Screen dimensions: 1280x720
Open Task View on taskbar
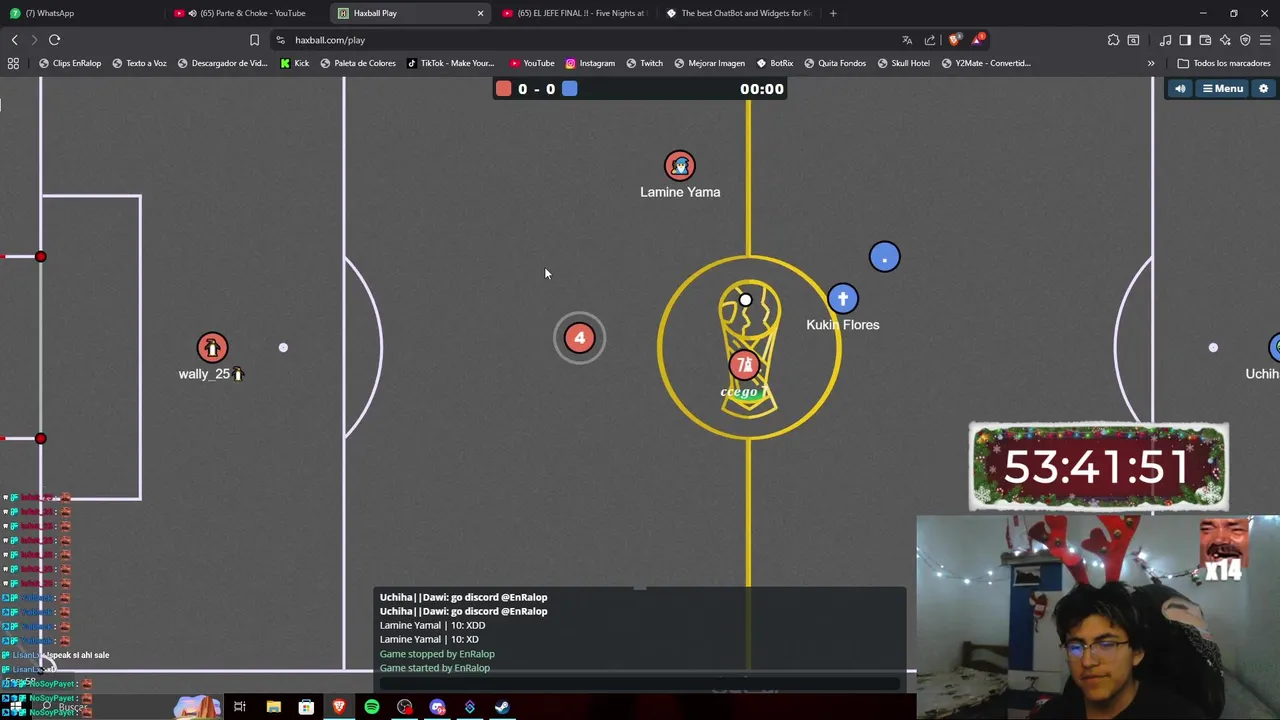pyautogui.click(x=240, y=707)
